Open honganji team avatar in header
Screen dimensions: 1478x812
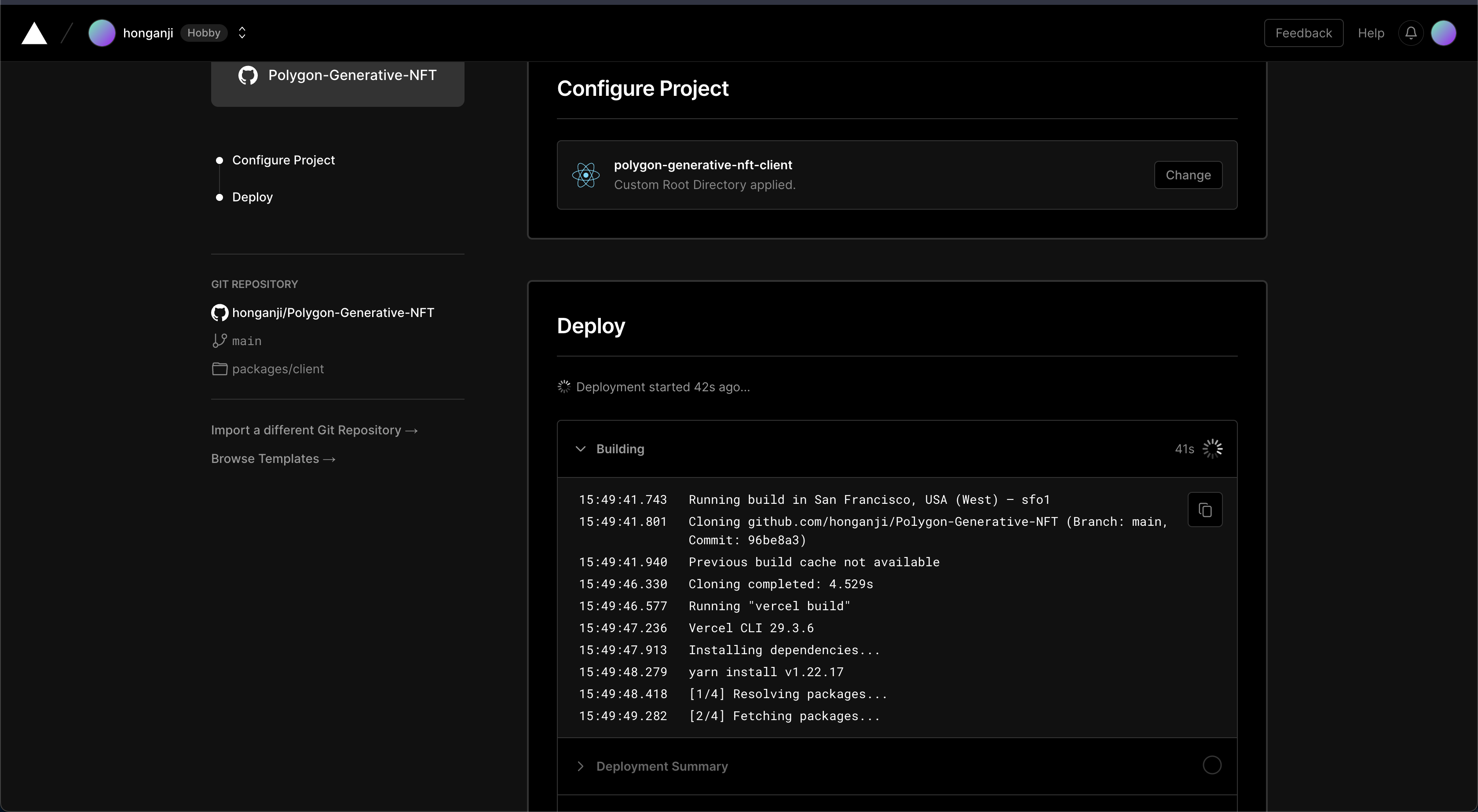[102, 33]
